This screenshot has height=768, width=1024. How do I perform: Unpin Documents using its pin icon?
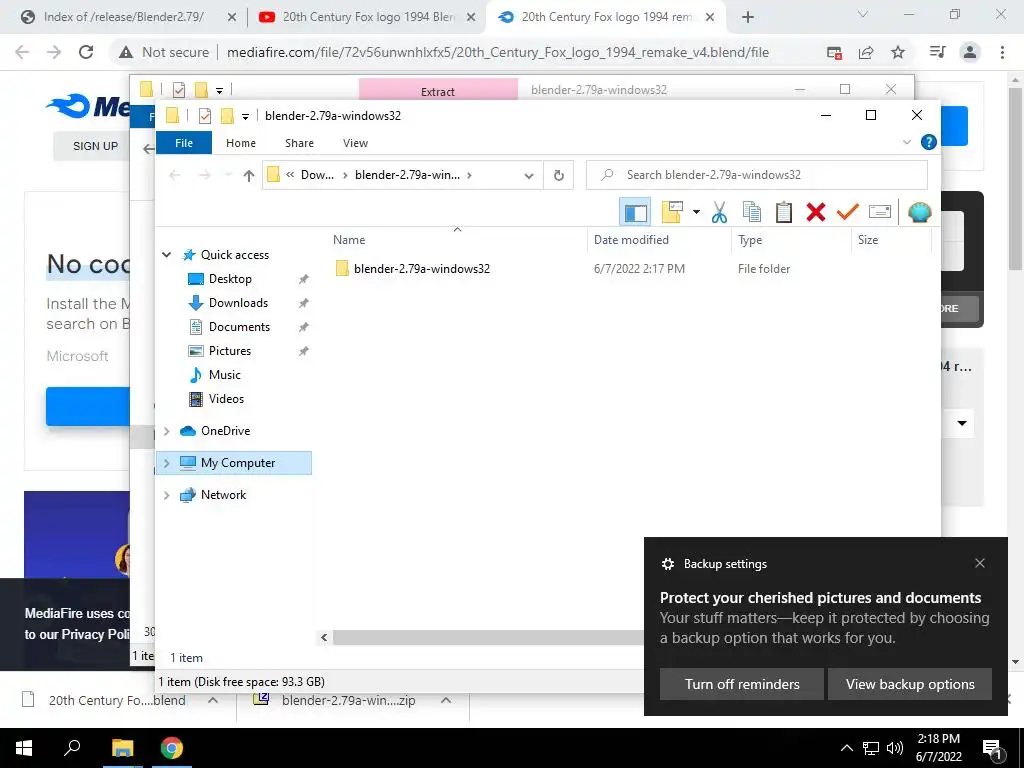[303, 328]
